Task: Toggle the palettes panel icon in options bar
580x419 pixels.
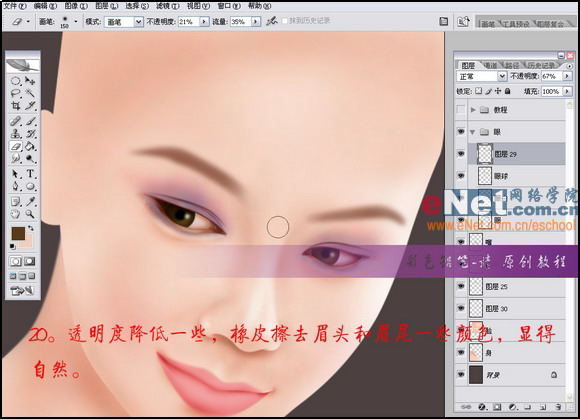Action: (444, 21)
